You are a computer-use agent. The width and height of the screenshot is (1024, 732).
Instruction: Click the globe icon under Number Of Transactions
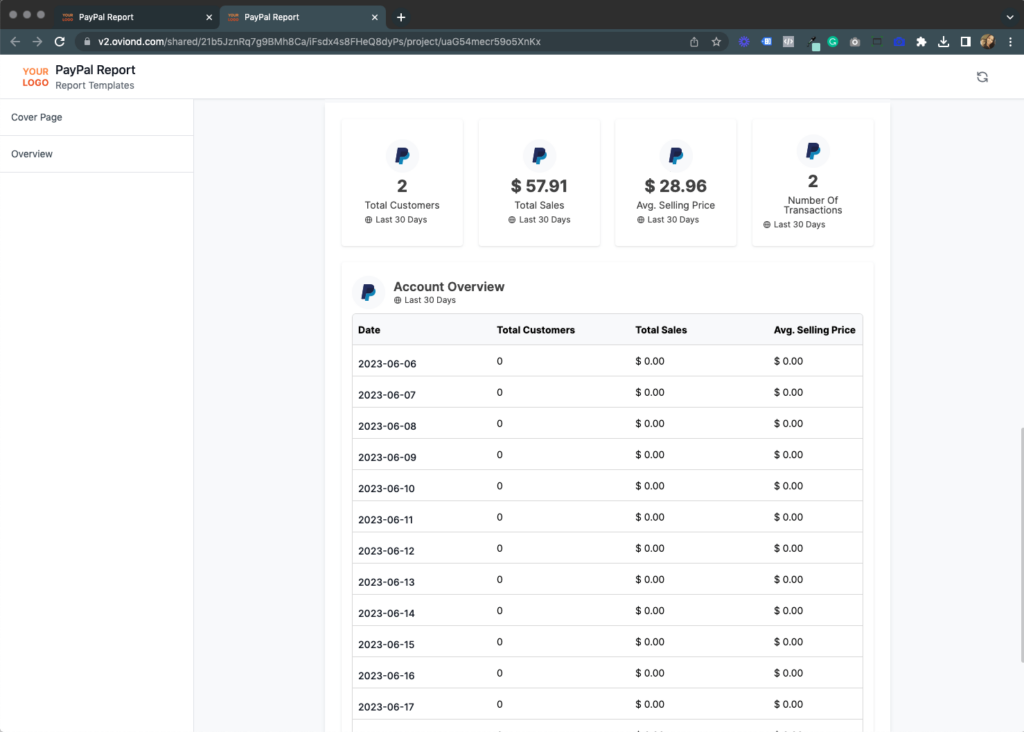coord(767,225)
